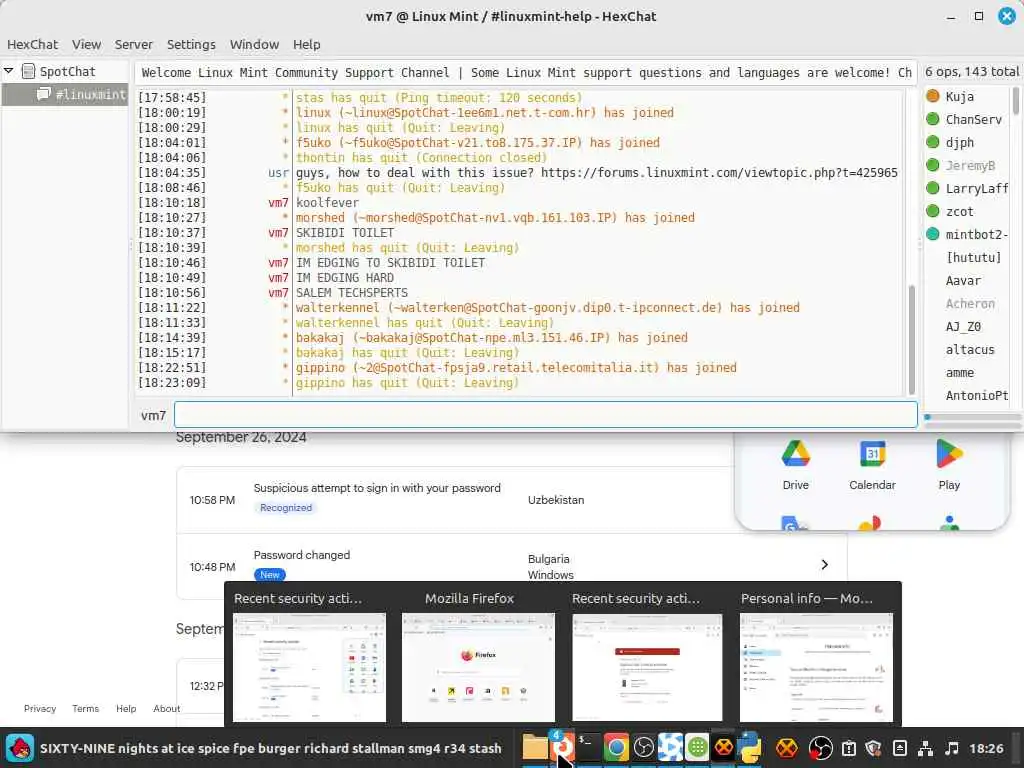Open the Terminal icon in taskbar
The width and height of the screenshot is (1024, 768).
(x=588, y=748)
